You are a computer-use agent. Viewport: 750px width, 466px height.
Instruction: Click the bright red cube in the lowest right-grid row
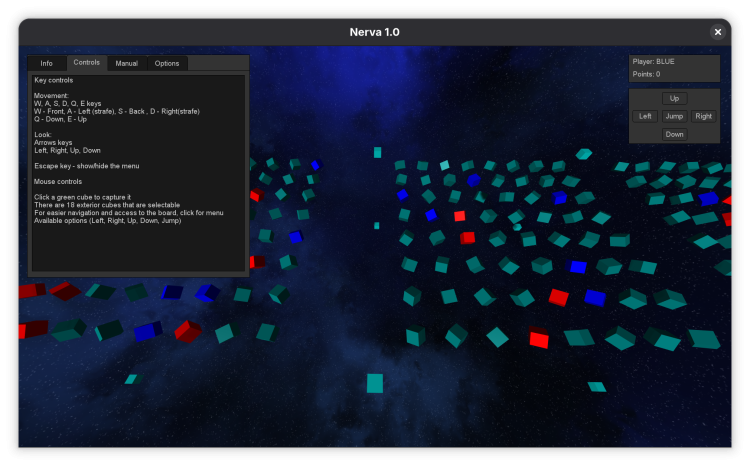tap(539, 339)
